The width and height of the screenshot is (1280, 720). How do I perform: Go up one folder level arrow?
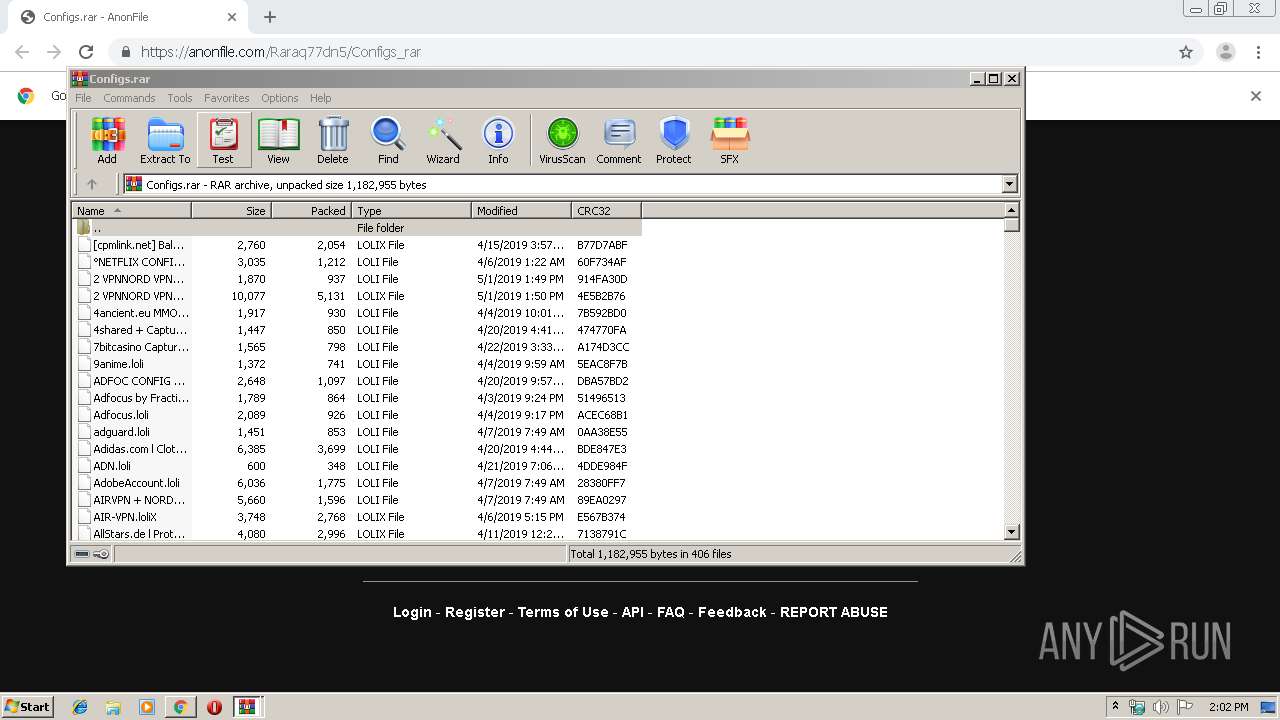click(x=92, y=184)
